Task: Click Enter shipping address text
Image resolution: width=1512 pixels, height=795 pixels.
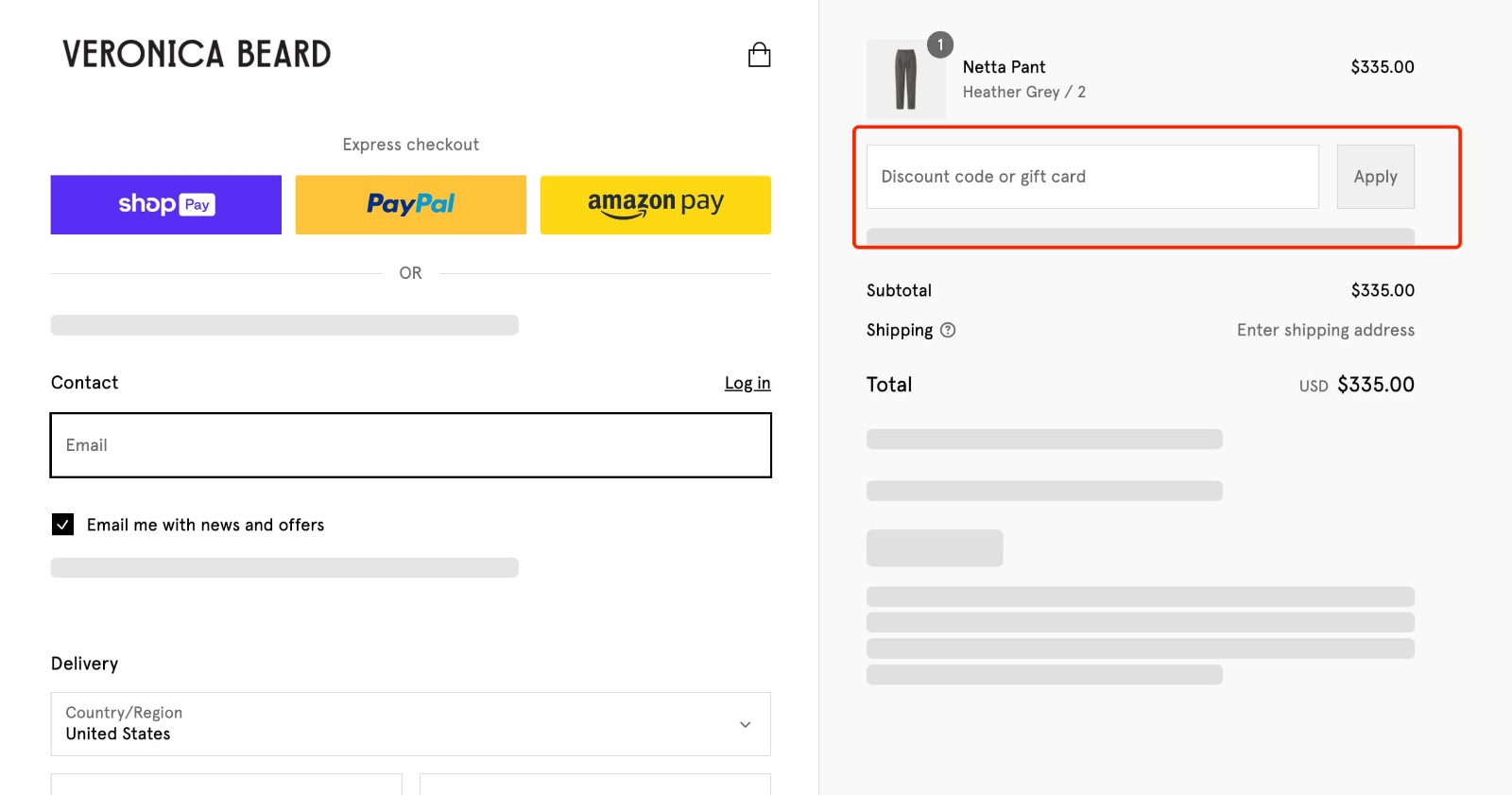Action: pos(1324,330)
